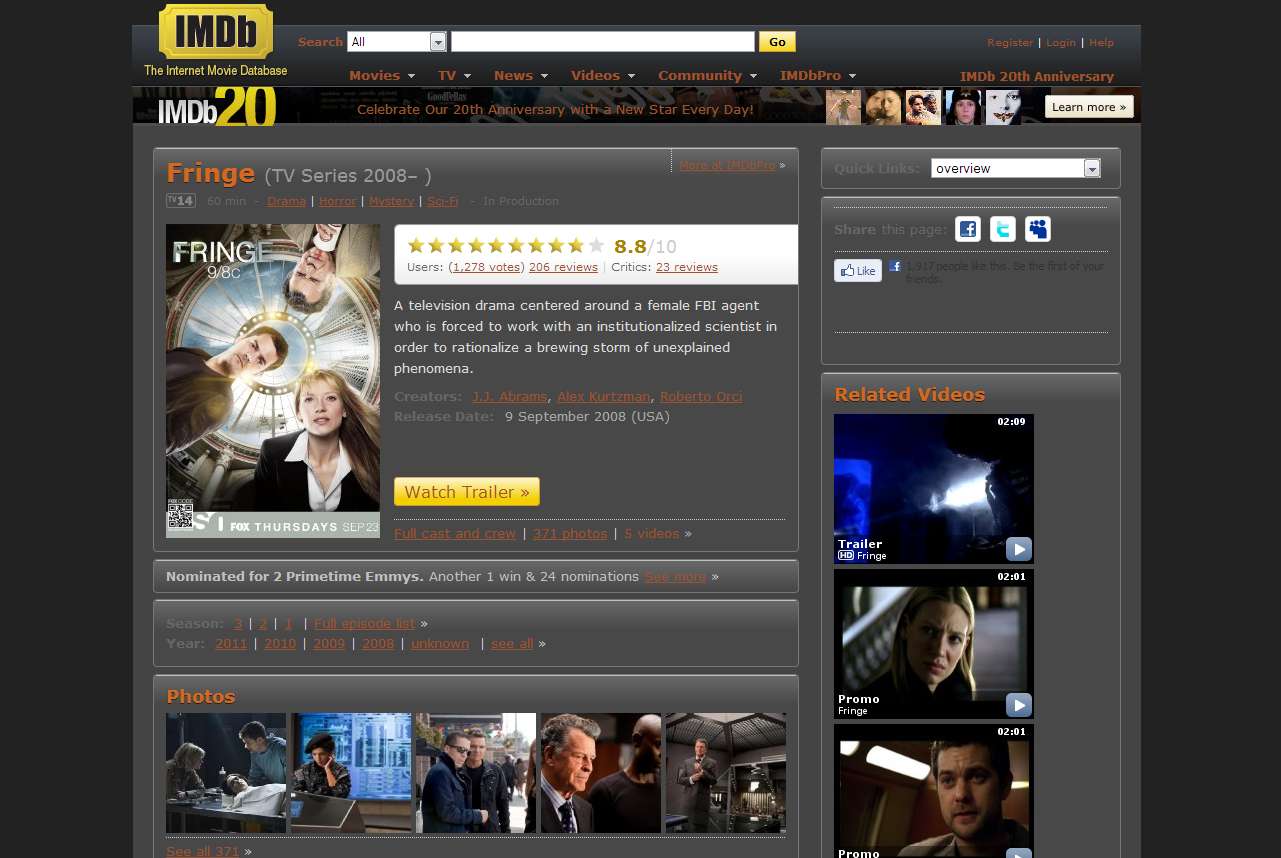Open the Help link
The image size is (1281, 858).
click(1101, 42)
